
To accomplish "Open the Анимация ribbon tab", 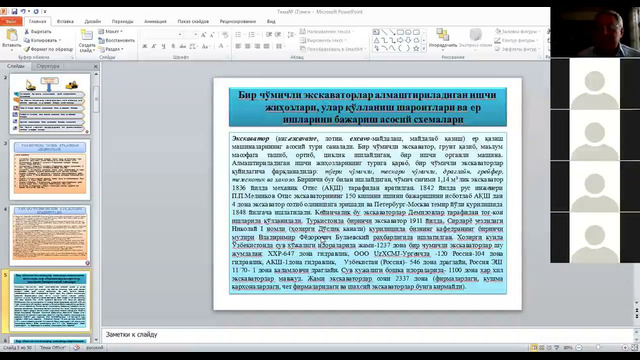I will pos(155,21).
